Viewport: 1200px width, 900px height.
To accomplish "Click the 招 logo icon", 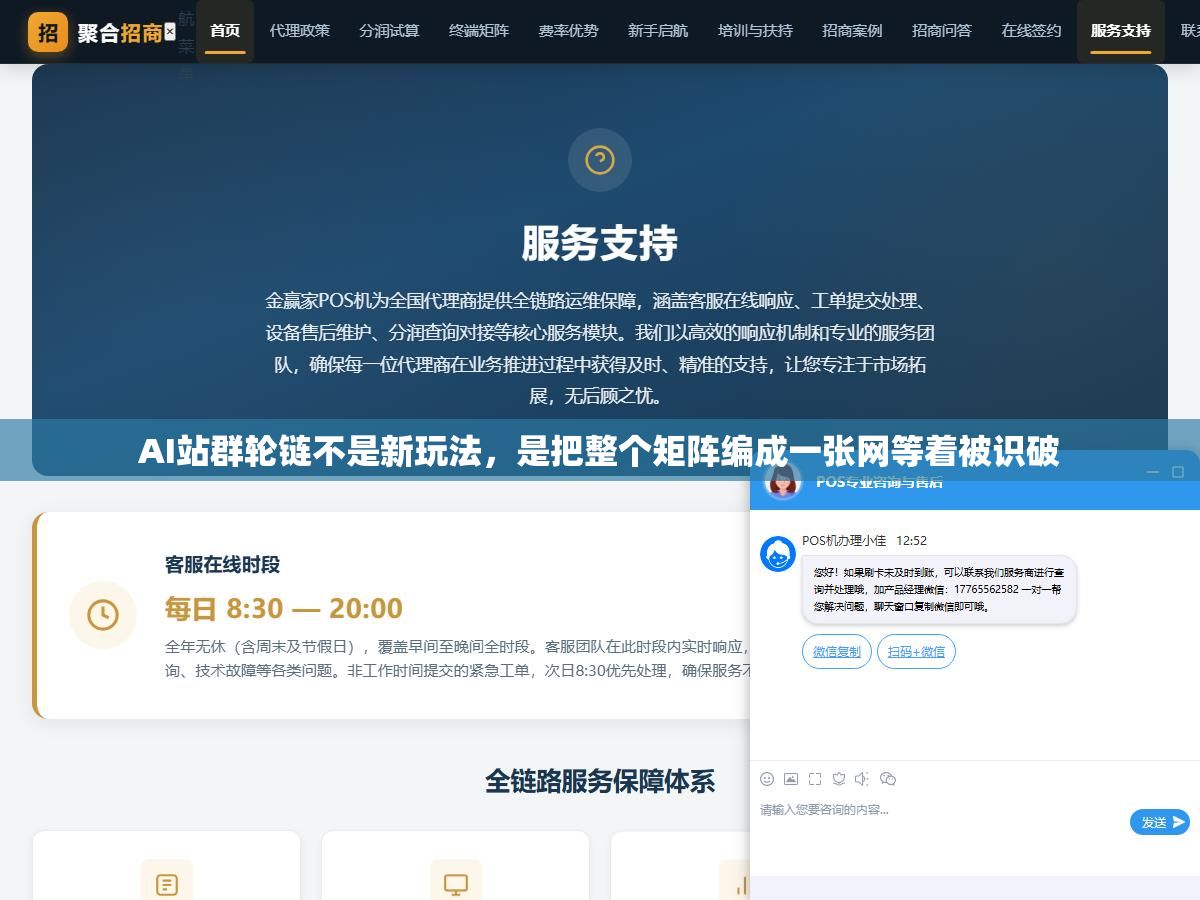I will pos(48,32).
